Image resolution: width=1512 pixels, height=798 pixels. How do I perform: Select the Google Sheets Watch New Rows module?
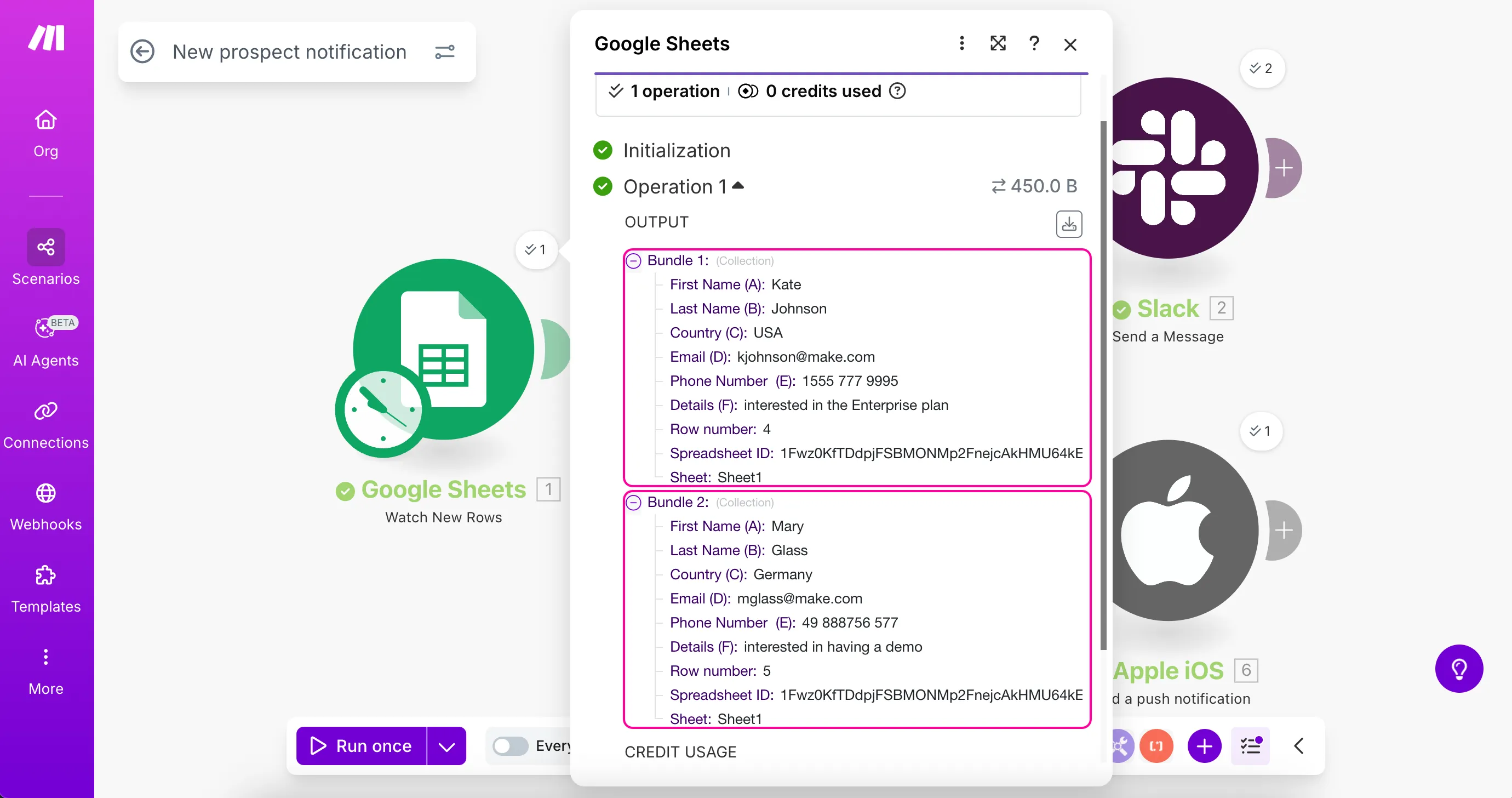444,350
